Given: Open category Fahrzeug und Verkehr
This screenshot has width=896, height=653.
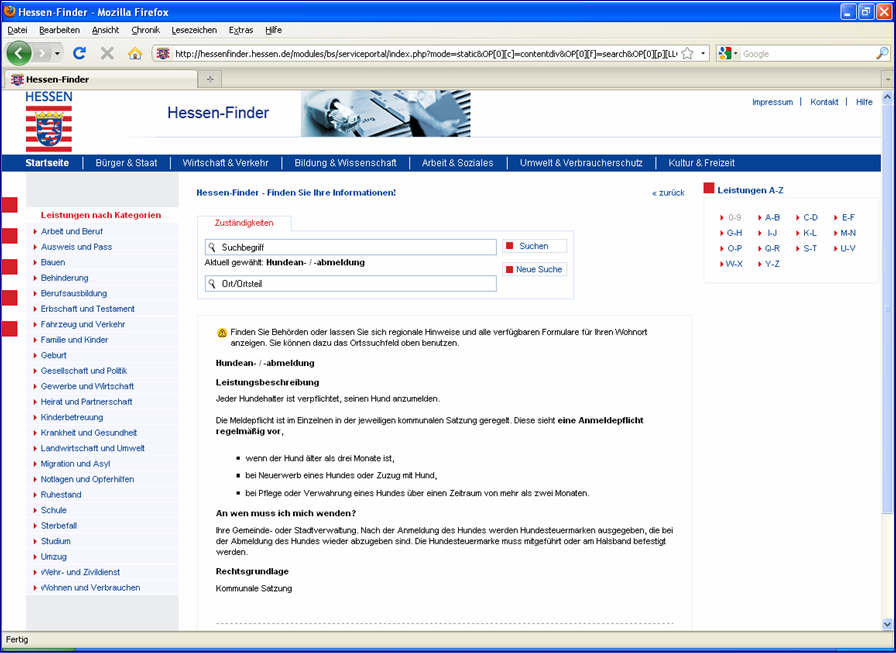Looking at the screenshot, I should [83, 325].
